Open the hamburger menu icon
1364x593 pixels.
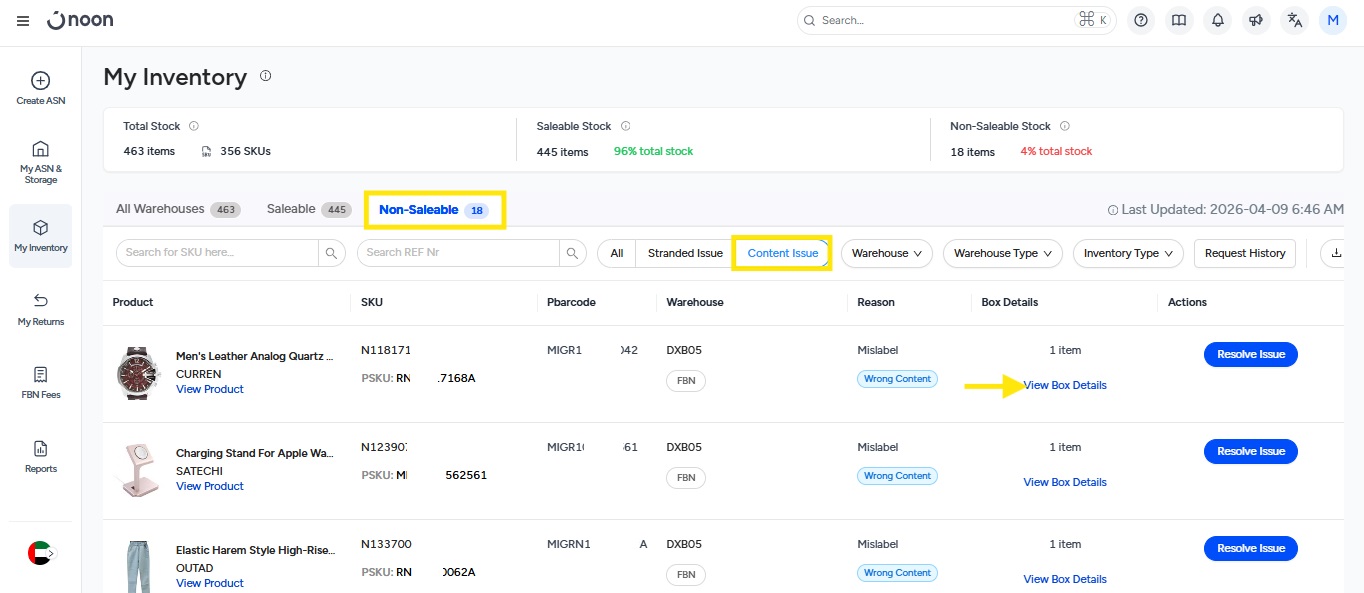[x=23, y=21]
